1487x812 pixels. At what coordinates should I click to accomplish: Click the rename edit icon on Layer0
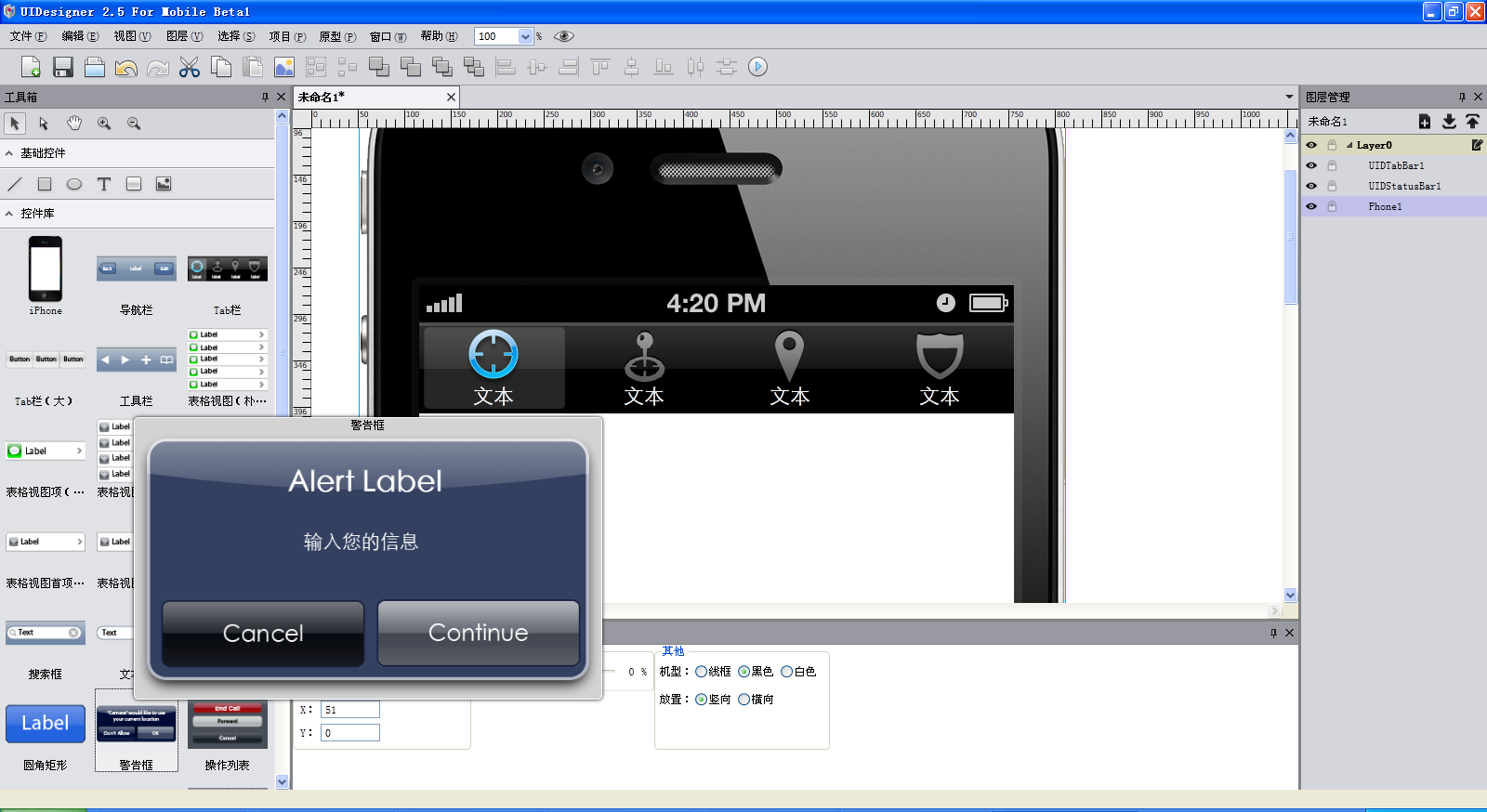coord(1477,145)
